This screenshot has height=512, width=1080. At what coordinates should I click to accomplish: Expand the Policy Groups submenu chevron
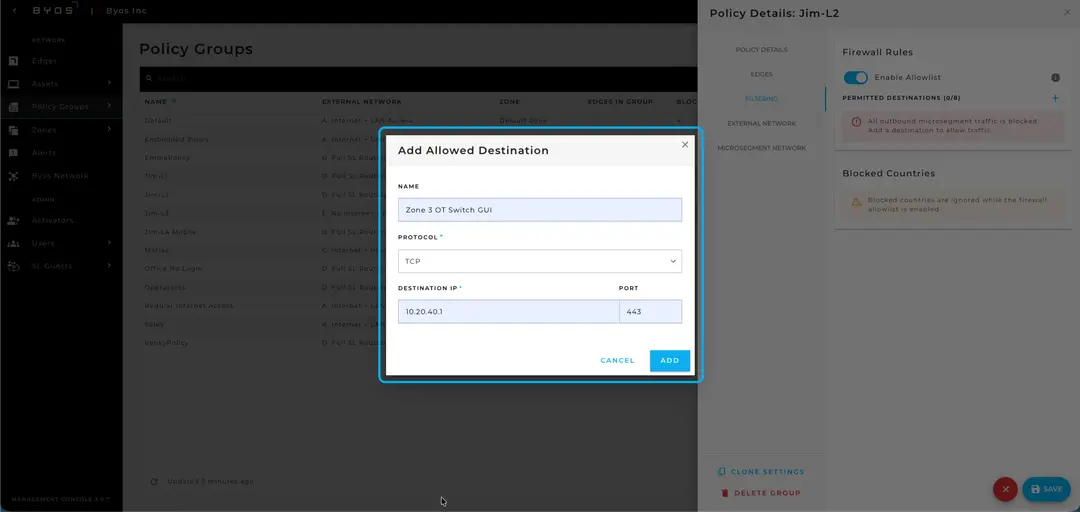[109, 106]
